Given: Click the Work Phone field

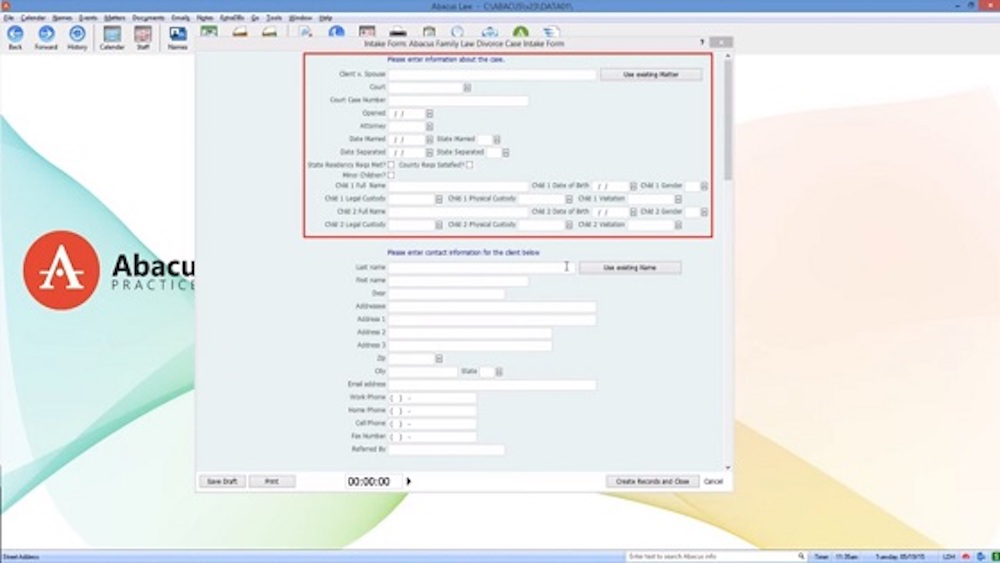Looking at the screenshot, I should point(432,397).
